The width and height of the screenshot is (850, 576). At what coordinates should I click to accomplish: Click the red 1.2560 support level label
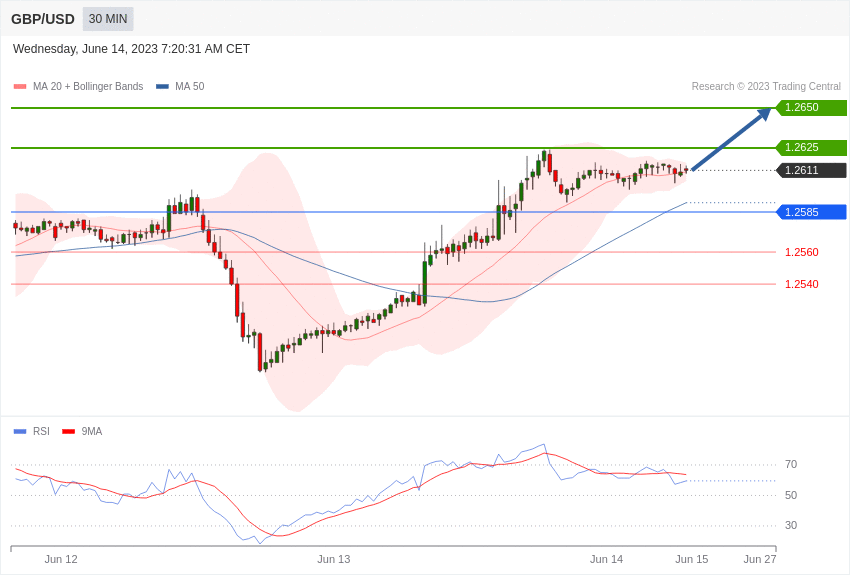[x=801, y=252]
